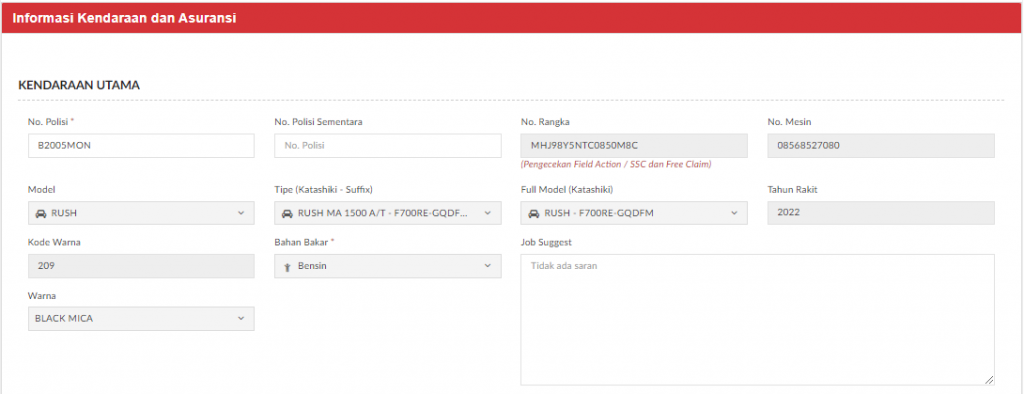Click inside the Job Suggest text area

coord(758,320)
